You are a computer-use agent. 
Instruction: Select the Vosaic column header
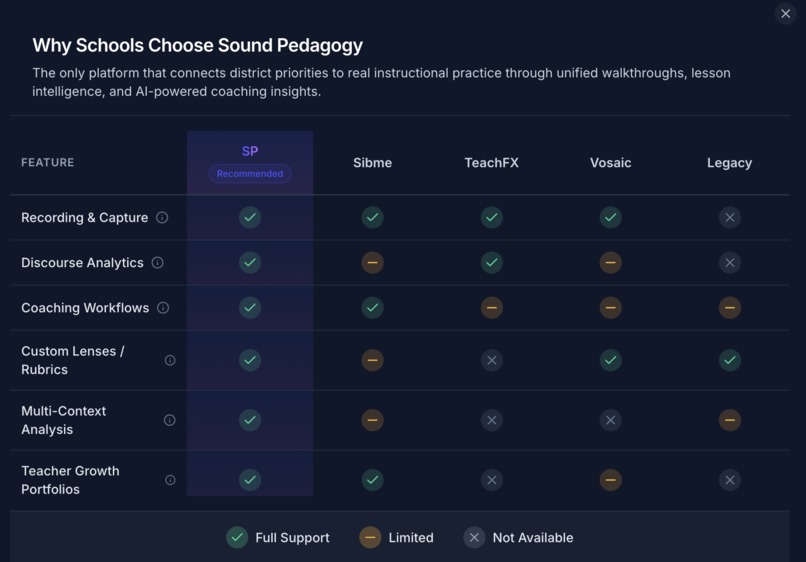pyautogui.click(x=610, y=163)
